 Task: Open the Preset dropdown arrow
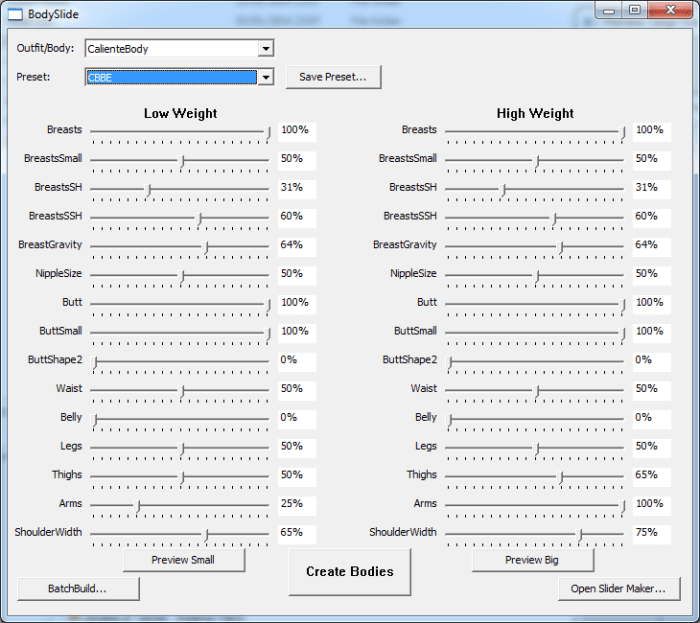[266, 77]
